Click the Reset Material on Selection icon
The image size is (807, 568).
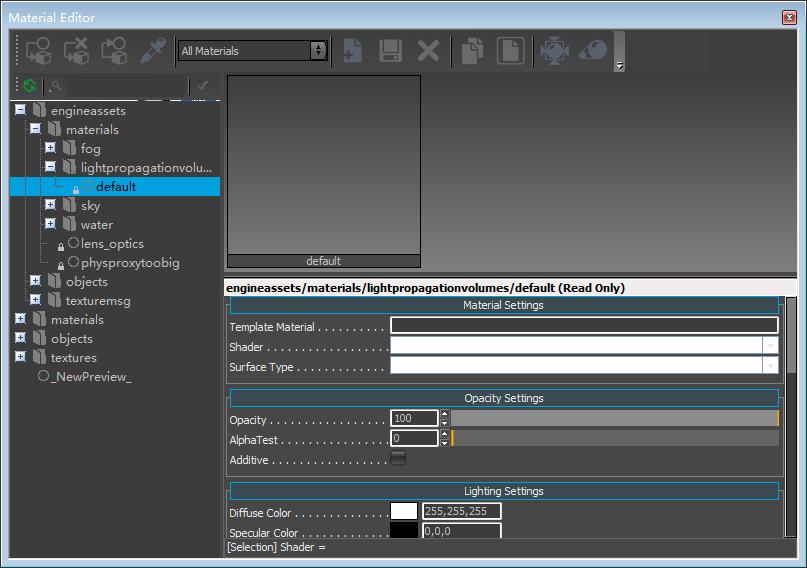coord(76,50)
